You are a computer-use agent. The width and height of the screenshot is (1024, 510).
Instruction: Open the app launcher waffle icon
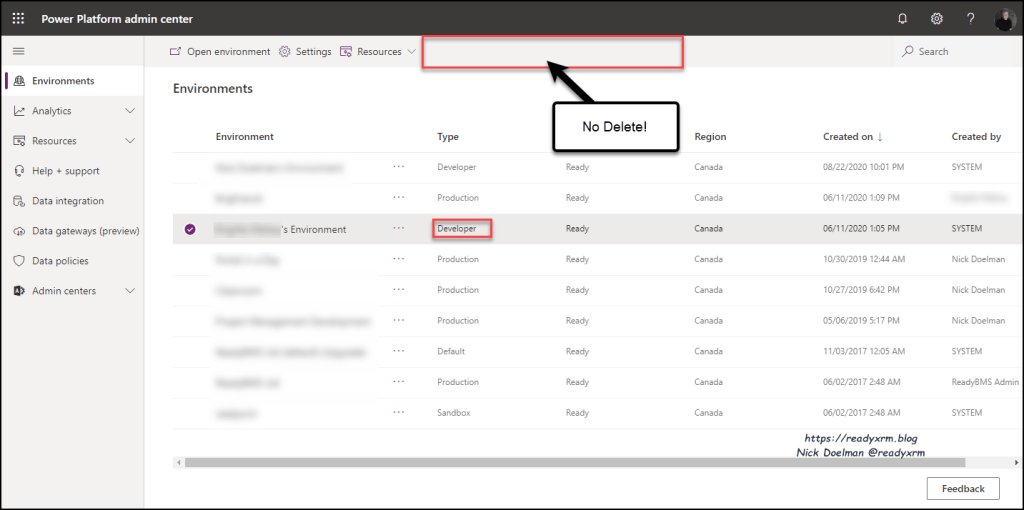pos(18,19)
